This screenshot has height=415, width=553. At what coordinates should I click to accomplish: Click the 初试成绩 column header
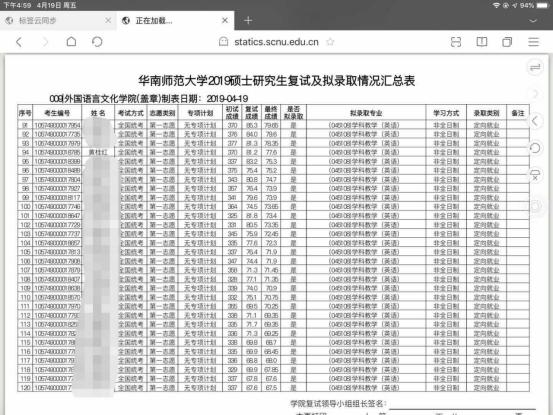click(232, 113)
